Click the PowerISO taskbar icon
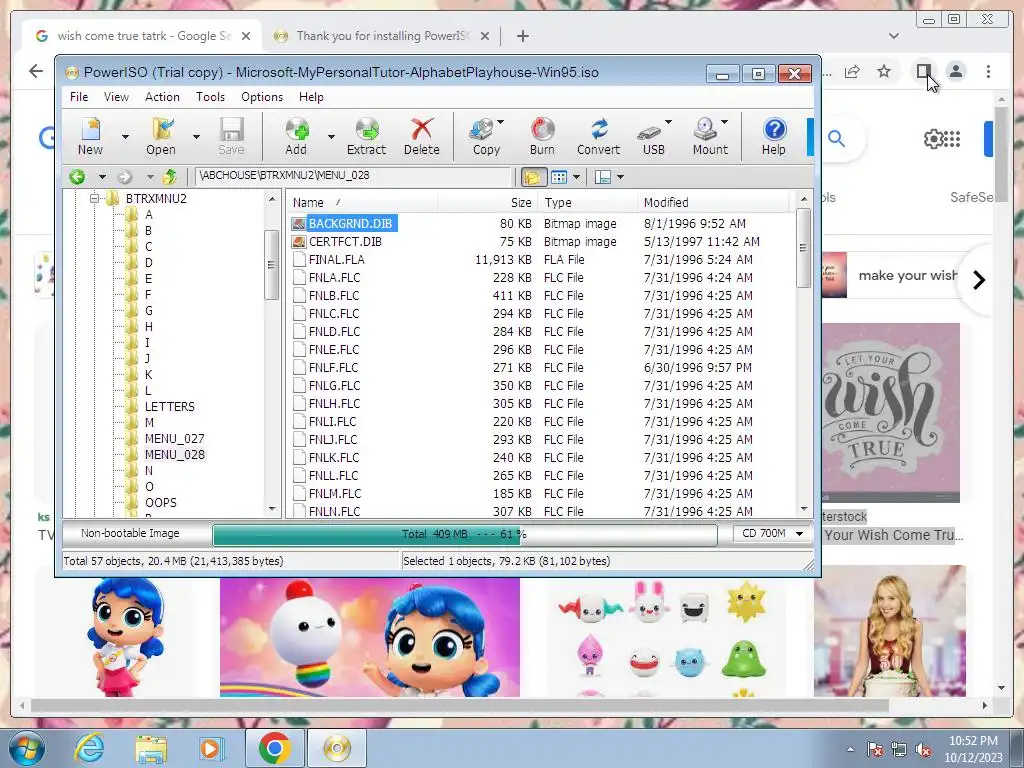This screenshot has width=1024, height=768. [x=337, y=748]
